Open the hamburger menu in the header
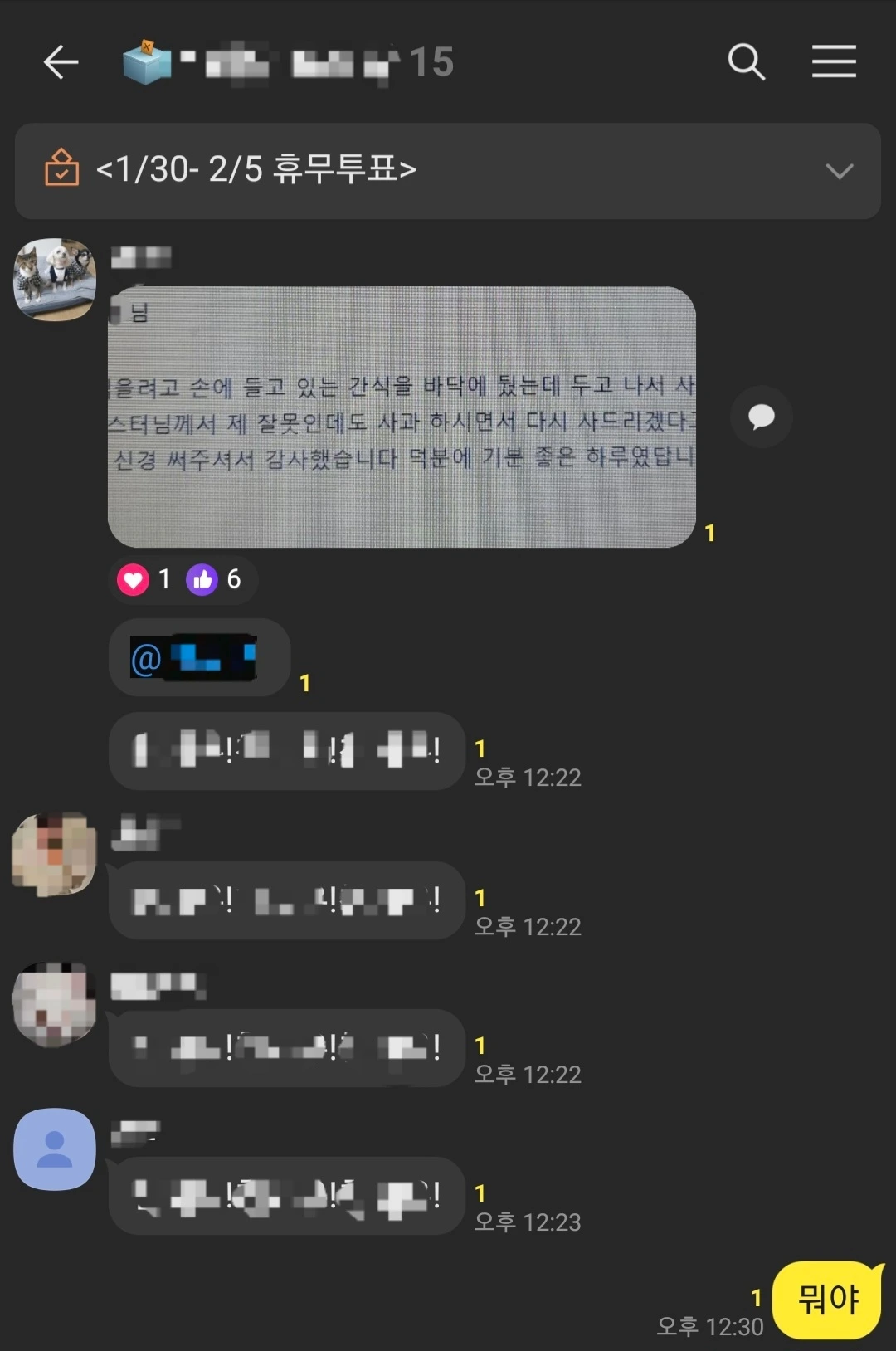The width and height of the screenshot is (896, 1351). coord(834,62)
